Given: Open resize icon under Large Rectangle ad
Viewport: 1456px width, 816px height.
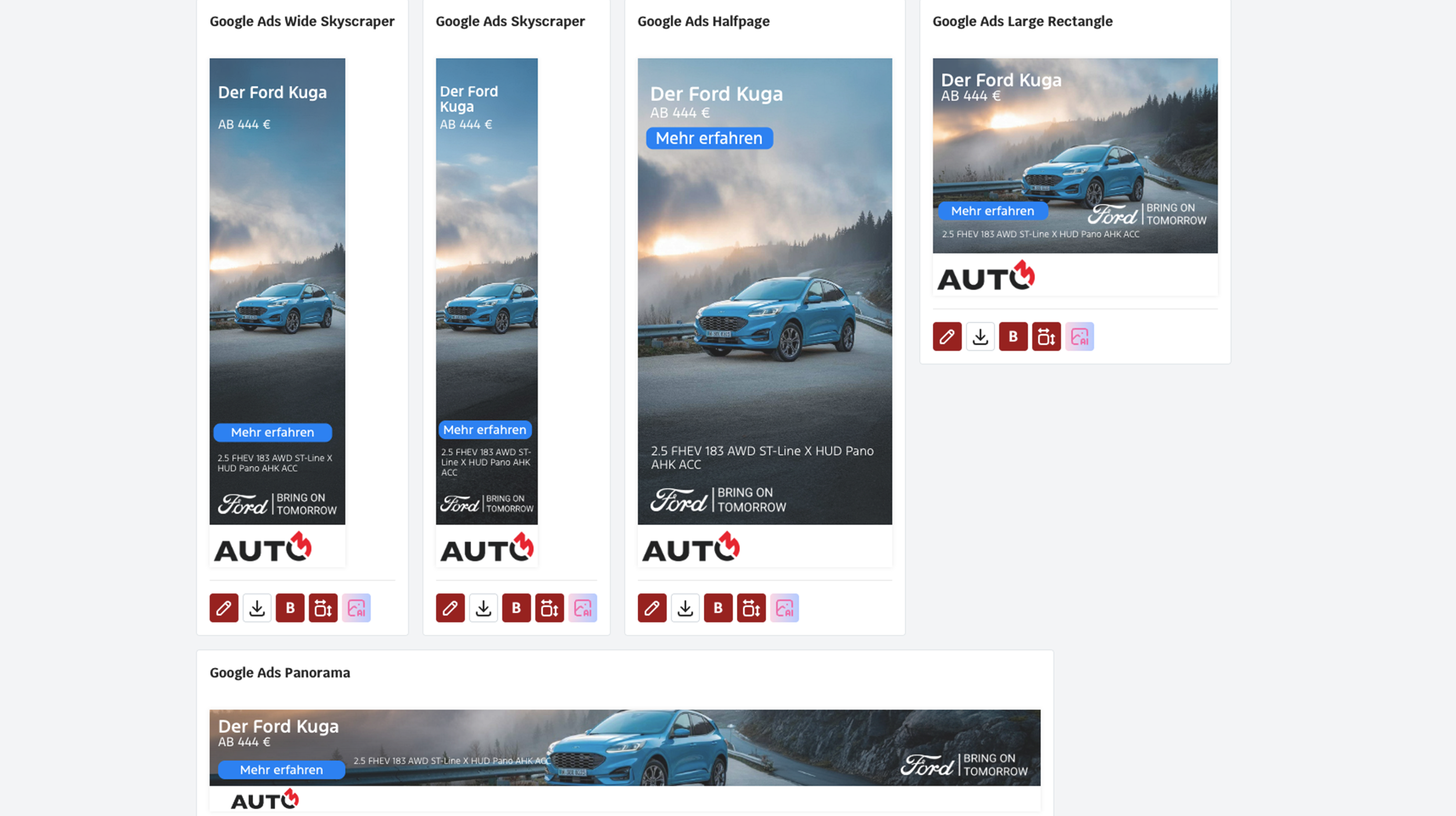Looking at the screenshot, I should tap(1046, 336).
